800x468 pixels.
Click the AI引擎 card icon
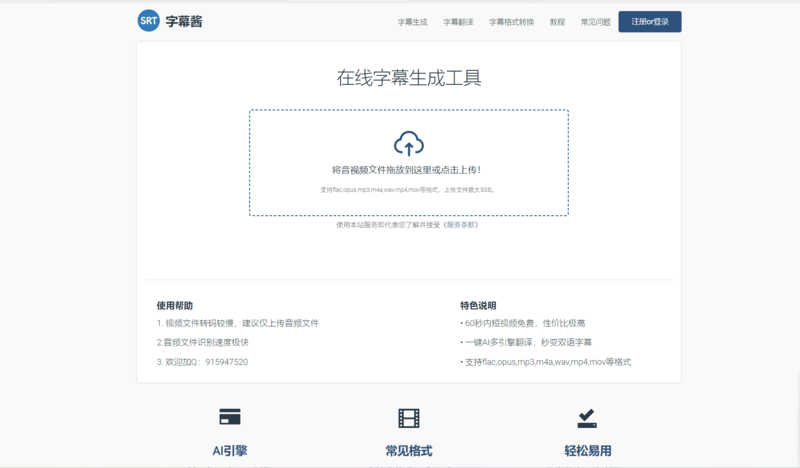pos(230,416)
